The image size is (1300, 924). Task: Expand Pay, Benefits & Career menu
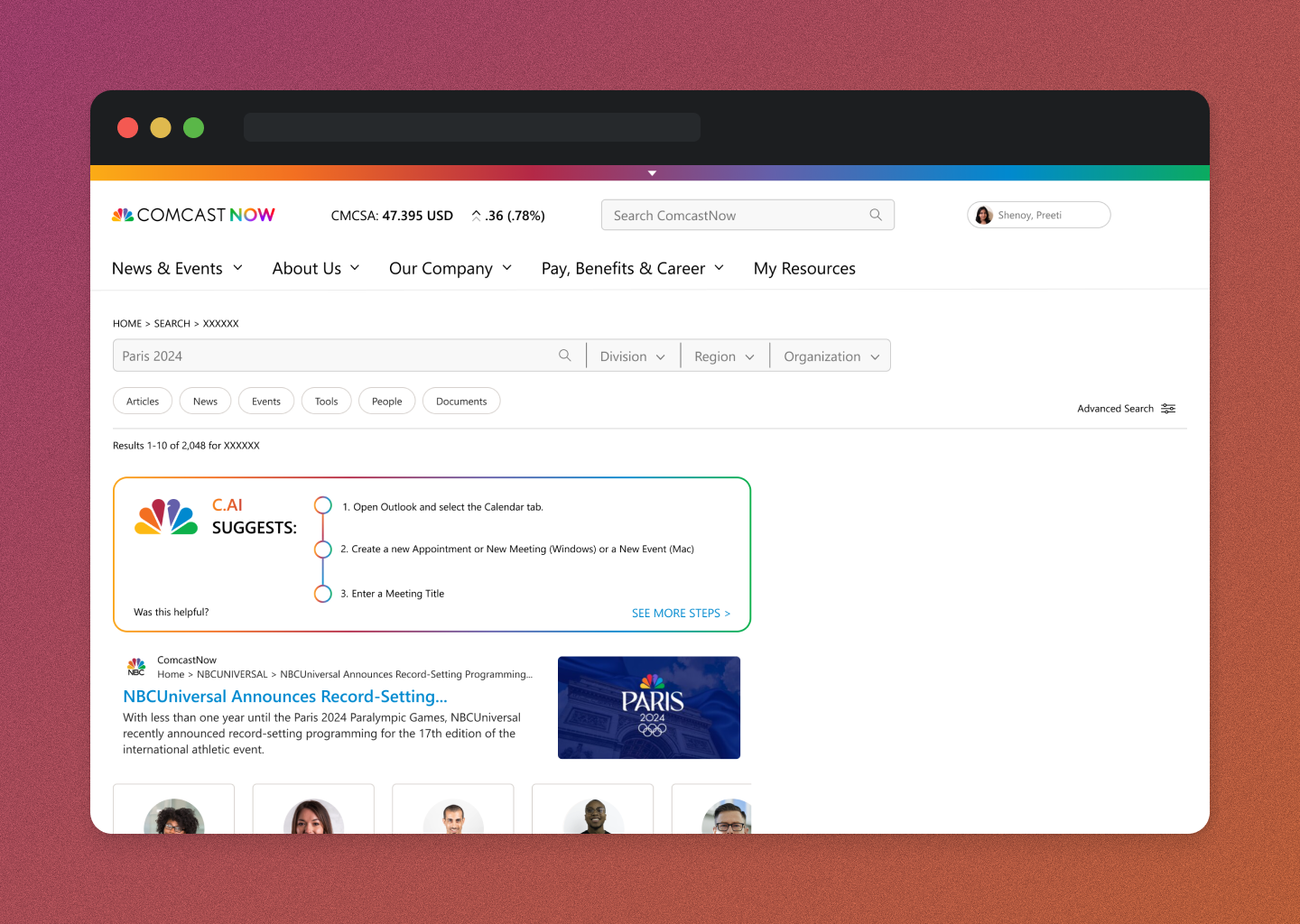pos(633,268)
